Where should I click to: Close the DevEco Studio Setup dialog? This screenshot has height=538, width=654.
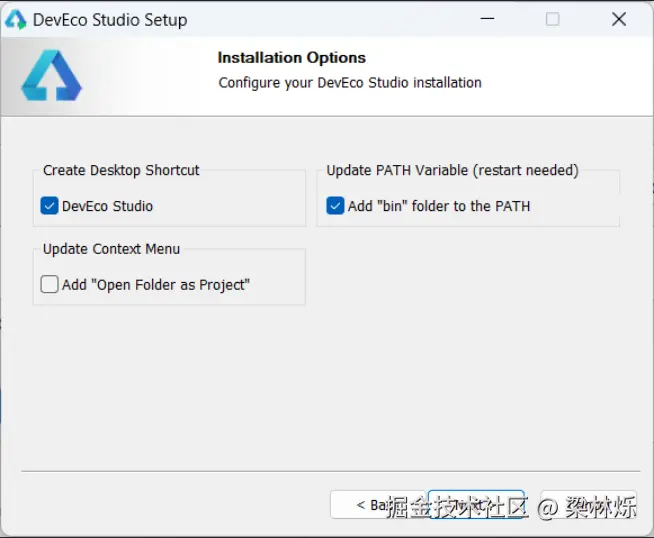click(618, 20)
